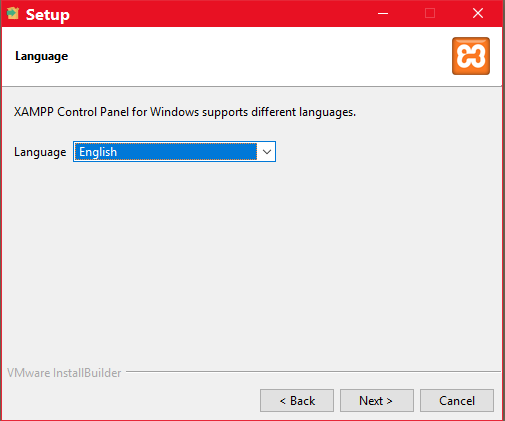505x421 pixels.
Task: Click the 'XAMPP Control Panel for Windows' description text
Action: click(x=185, y=112)
